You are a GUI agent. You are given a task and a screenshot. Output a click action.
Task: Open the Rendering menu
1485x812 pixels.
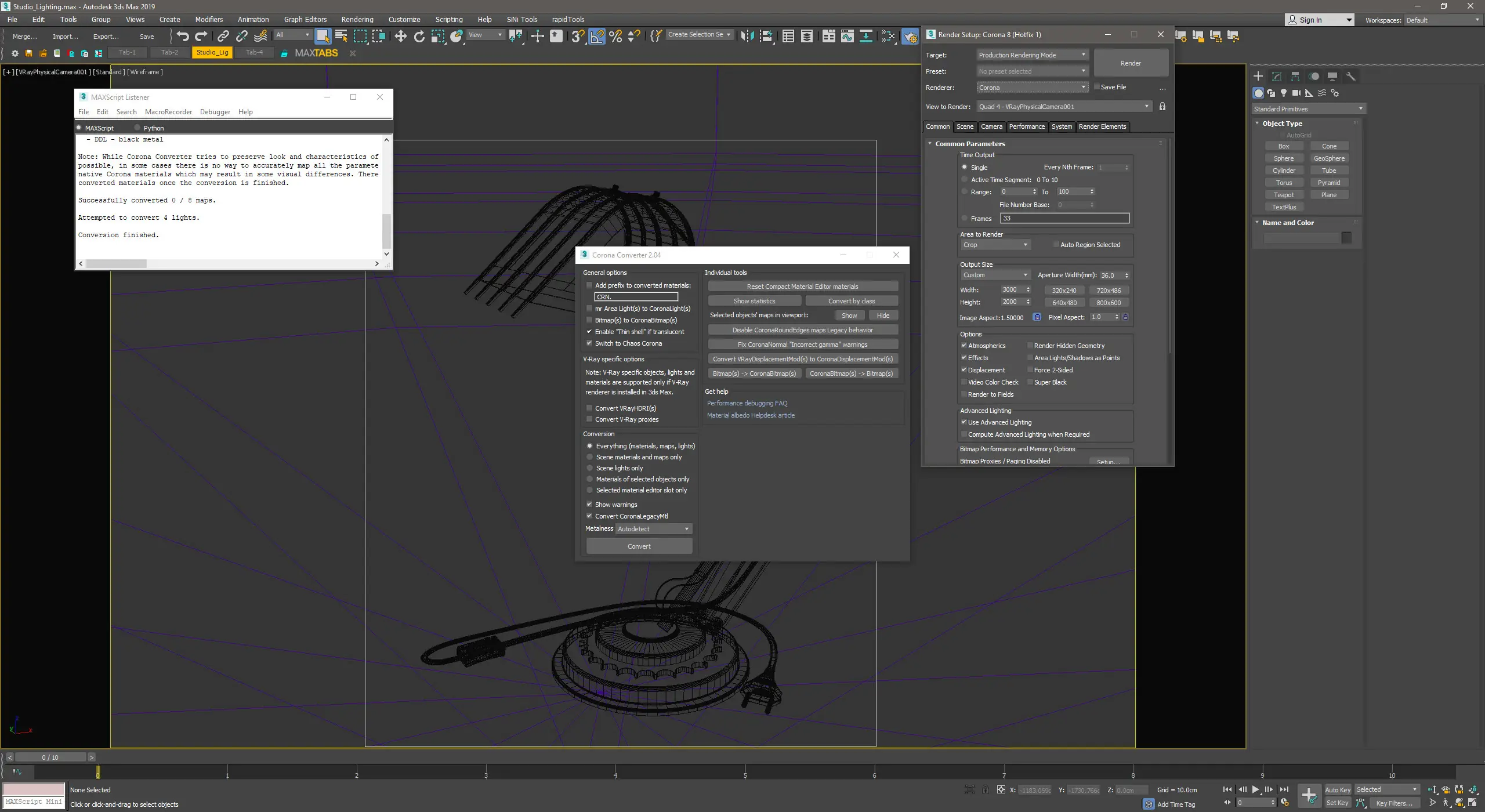pyautogui.click(x=357, y=19)
